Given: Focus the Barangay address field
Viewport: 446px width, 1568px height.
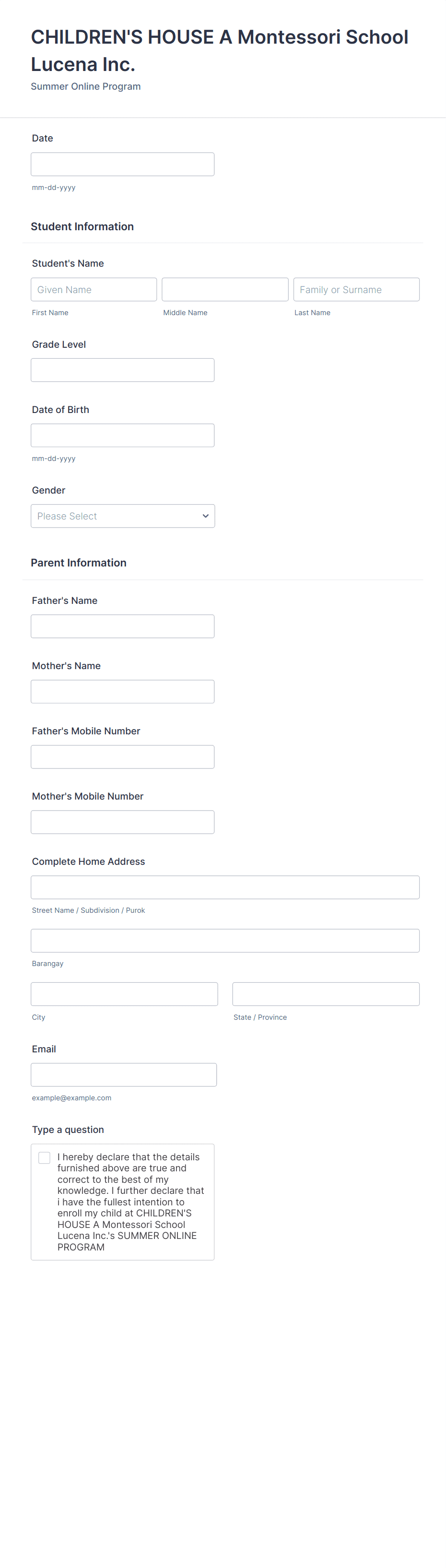Looking at the screenshot, I should click(x=224, y=941).
